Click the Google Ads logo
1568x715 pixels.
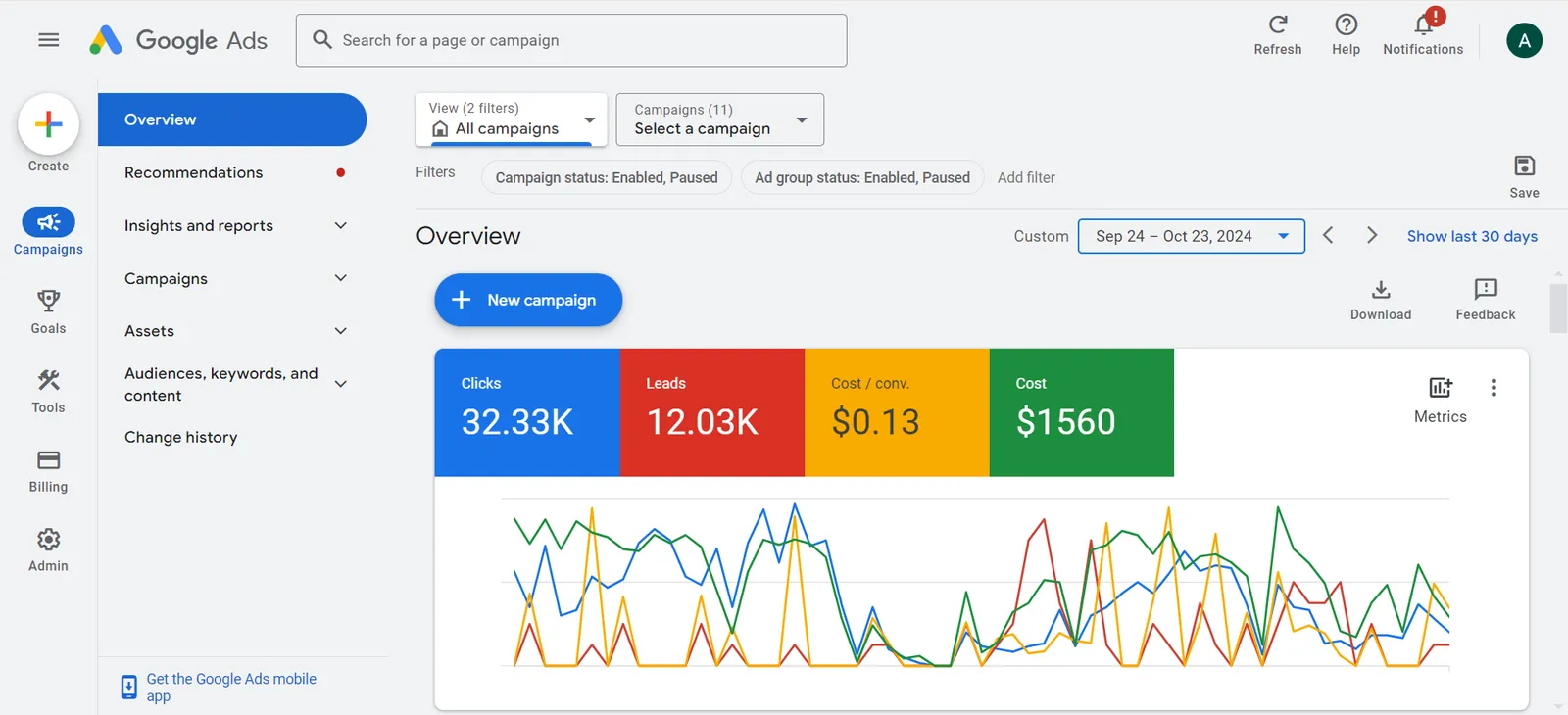tap(178, 40)
